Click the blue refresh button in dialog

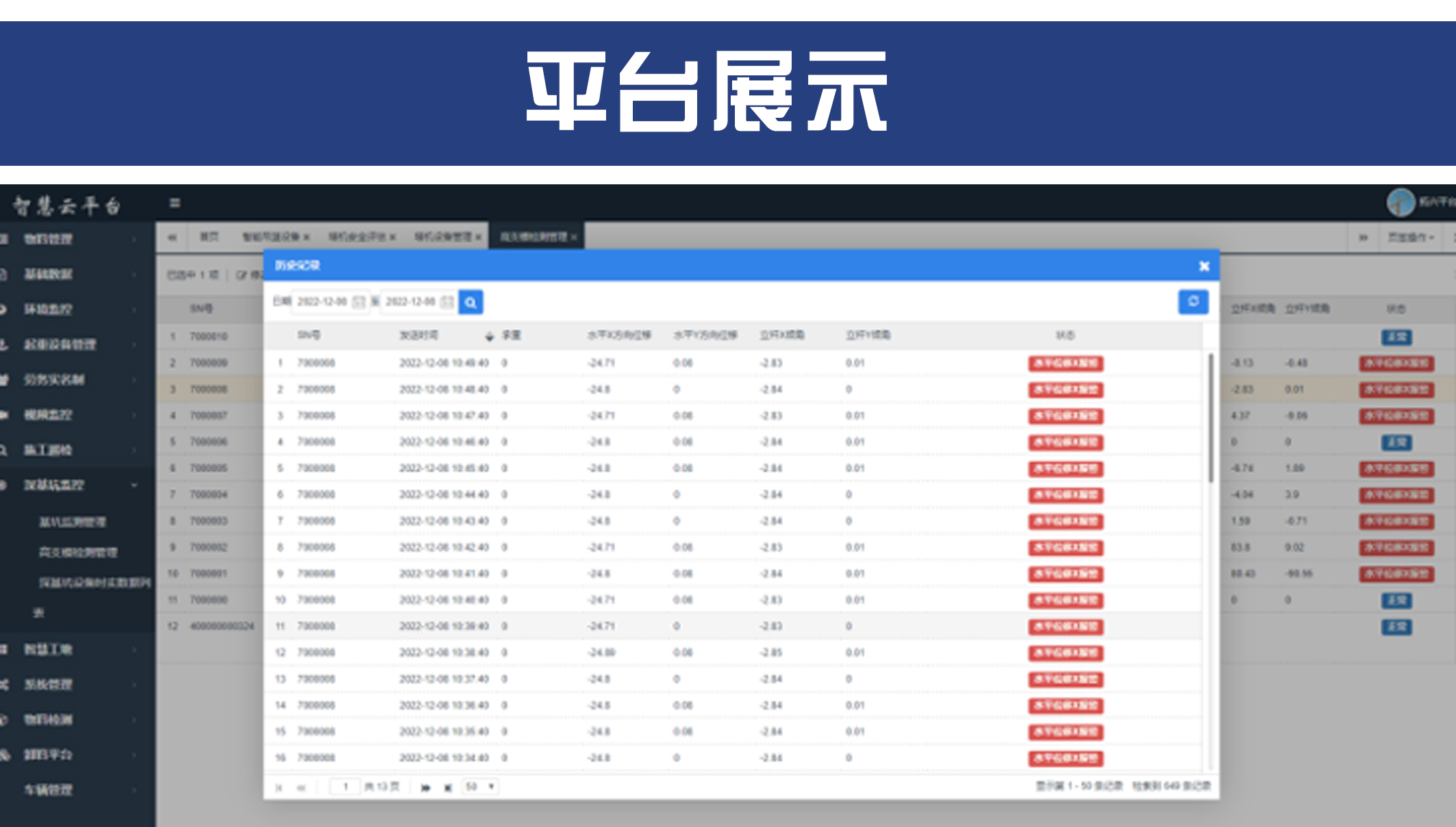coord(1193,301)
